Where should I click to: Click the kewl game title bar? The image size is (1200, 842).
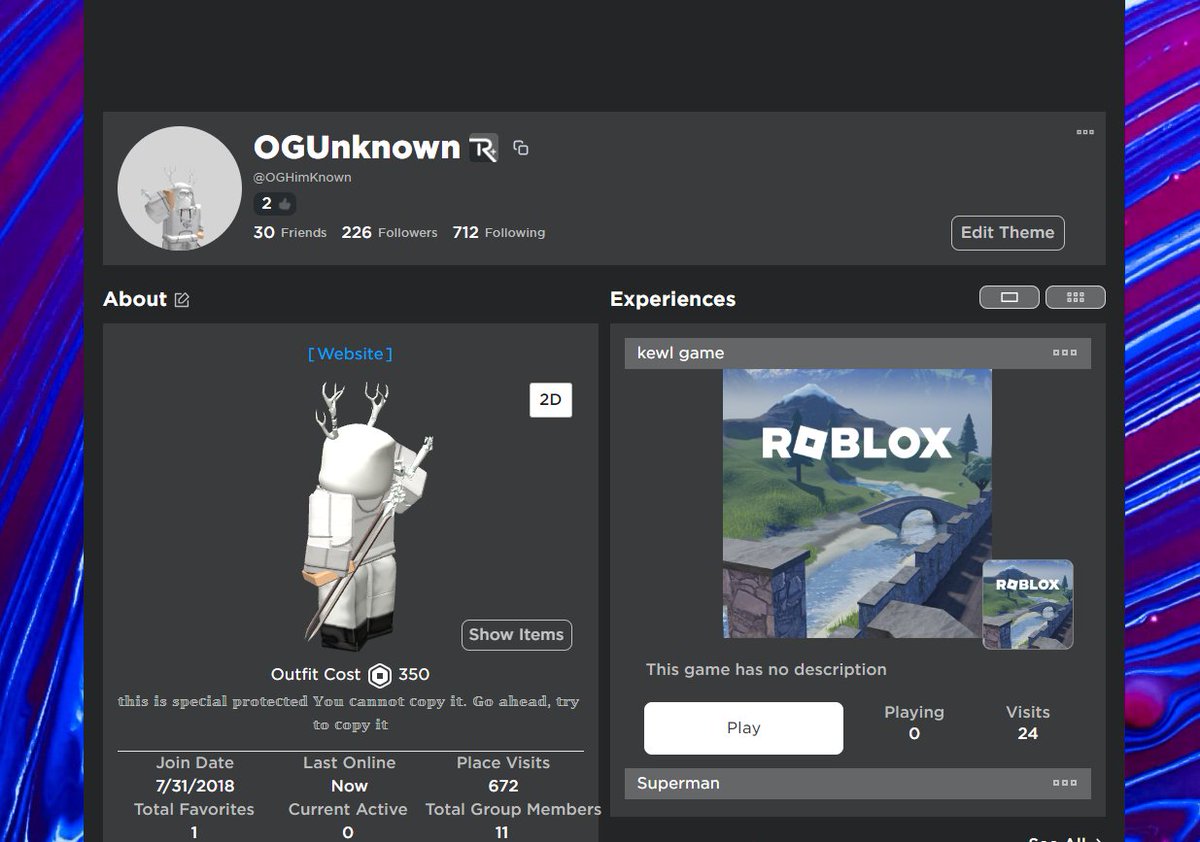[858, 353]
